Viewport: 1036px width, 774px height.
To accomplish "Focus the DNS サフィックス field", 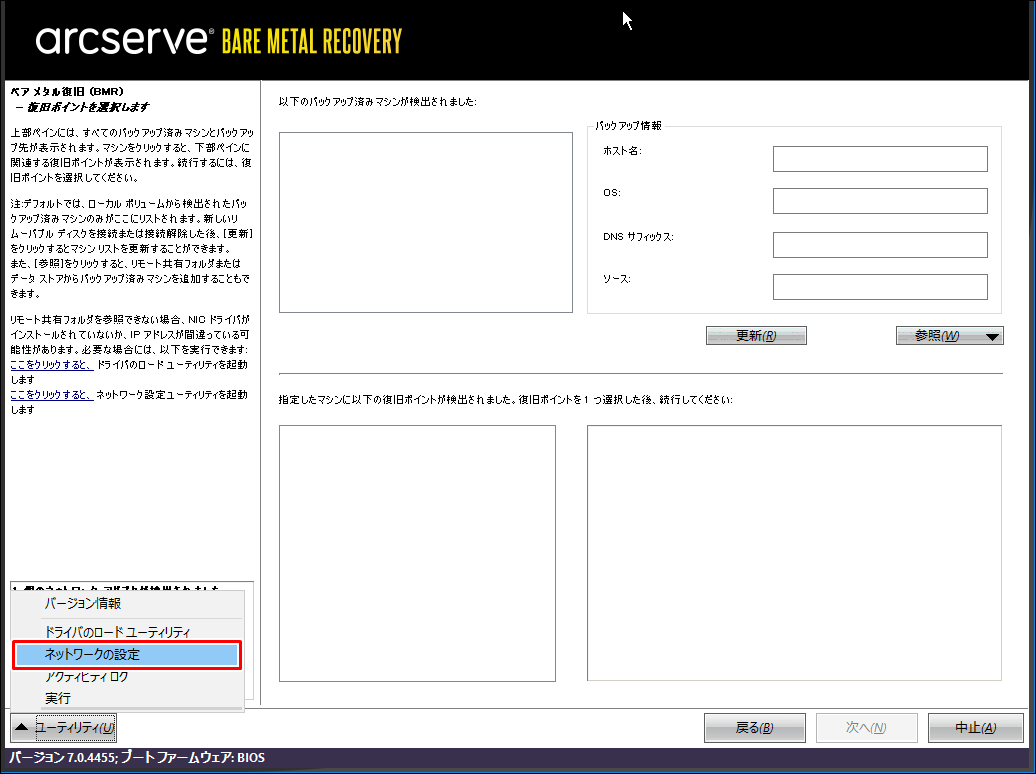I will (880, 245).
